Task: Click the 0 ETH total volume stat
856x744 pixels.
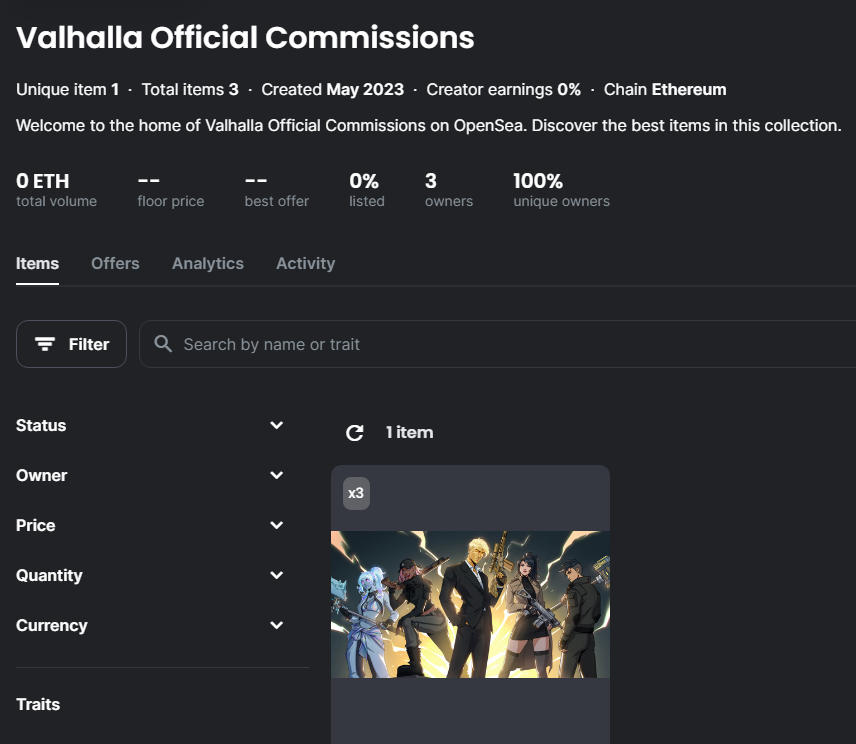Action: 56,189
